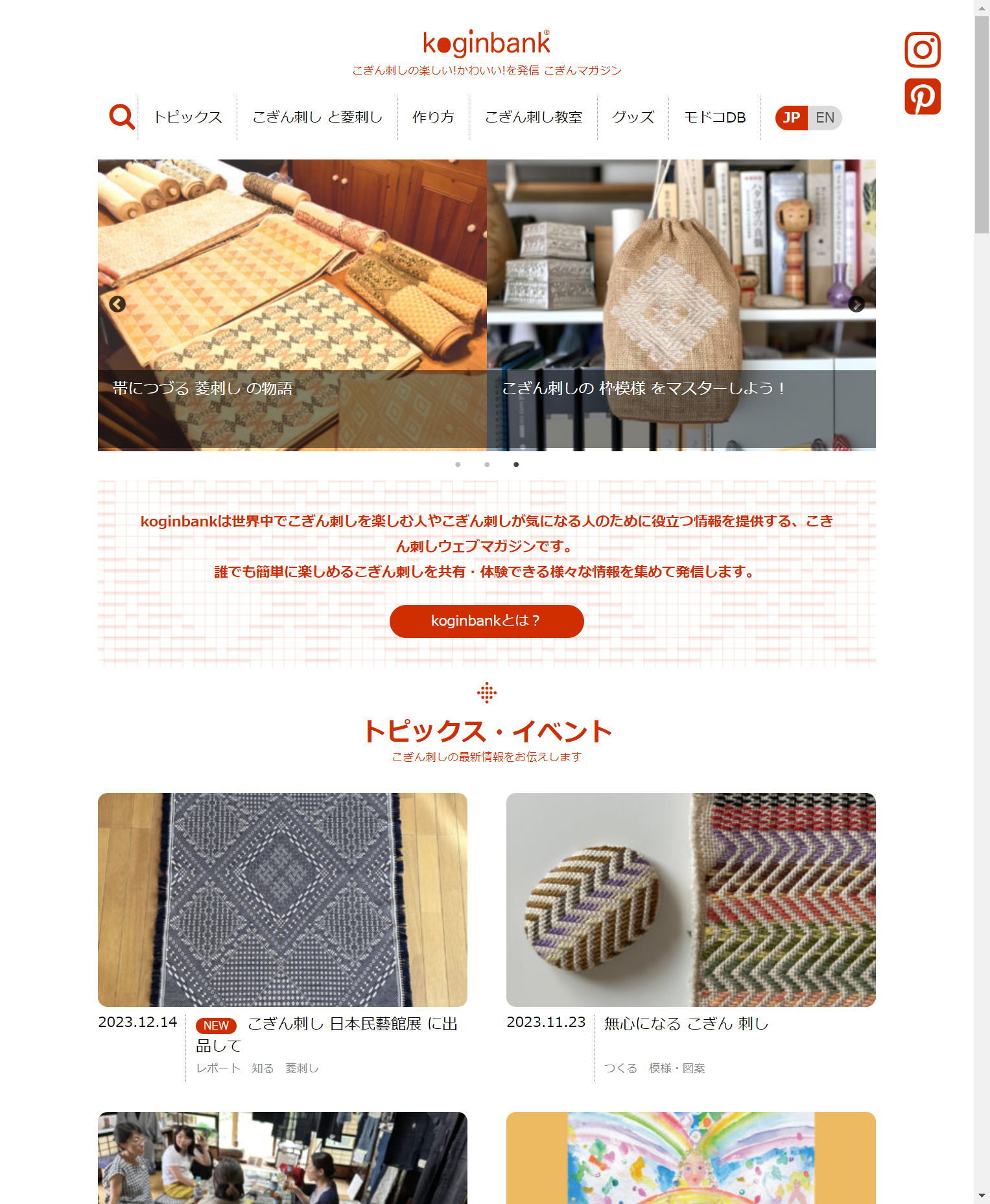Click the koginbankとは？ button
Image resolution: width=990 pixels, height=1204 pixels.
(487, 621)
